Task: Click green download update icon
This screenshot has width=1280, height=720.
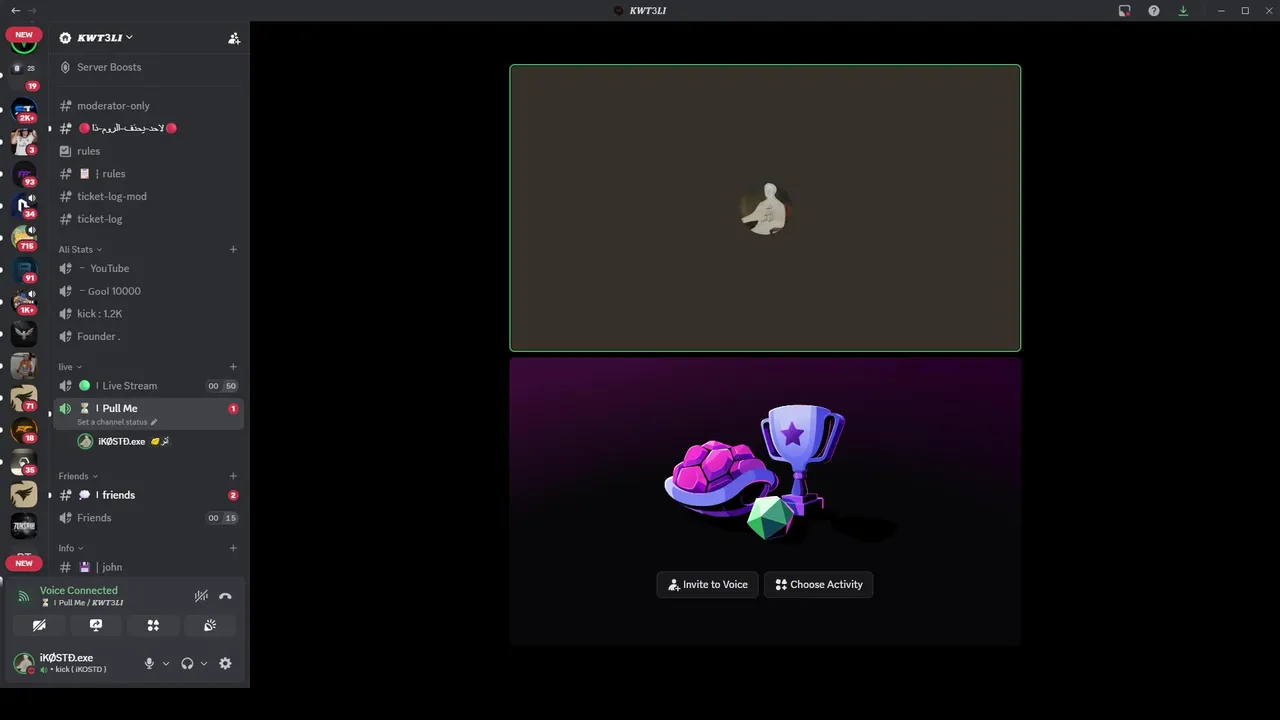Action: click(x=1183, y=10)
